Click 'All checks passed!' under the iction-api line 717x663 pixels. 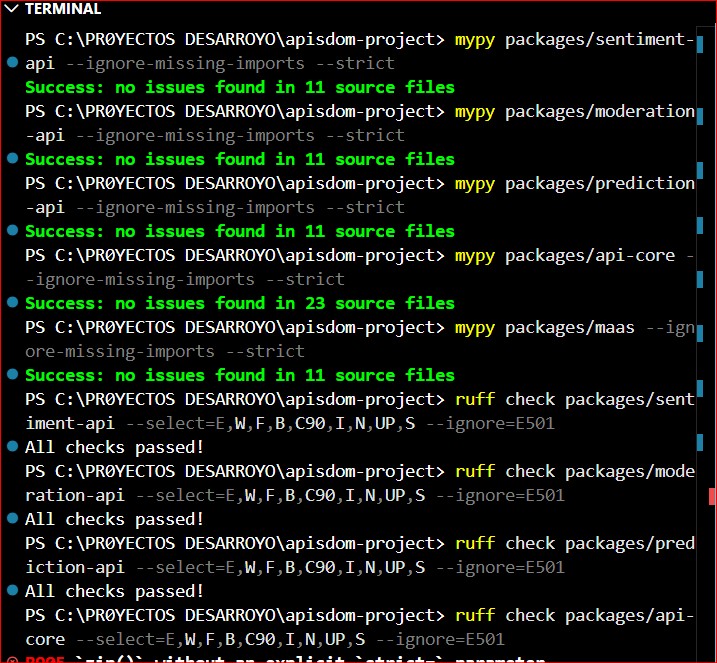click(114, 591)
